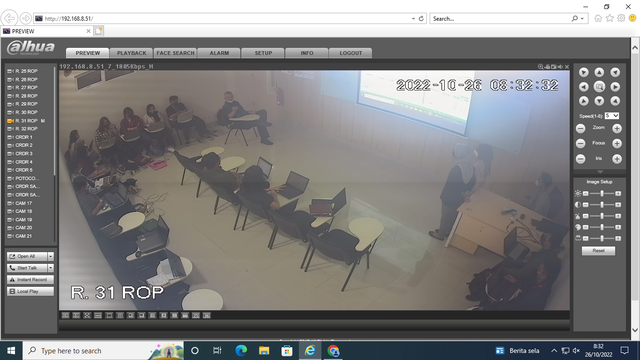Increase contrast in Image Setup
The image size is (640, 360).
618,205
